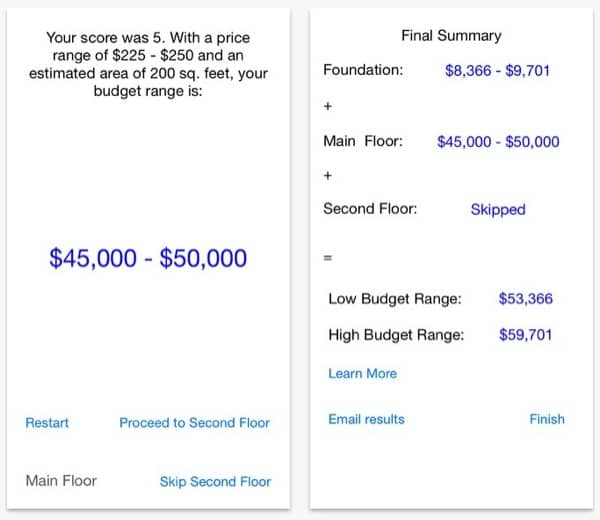Click the Low Budget Range: label
600x520 pixels.
tap(395, 299)
